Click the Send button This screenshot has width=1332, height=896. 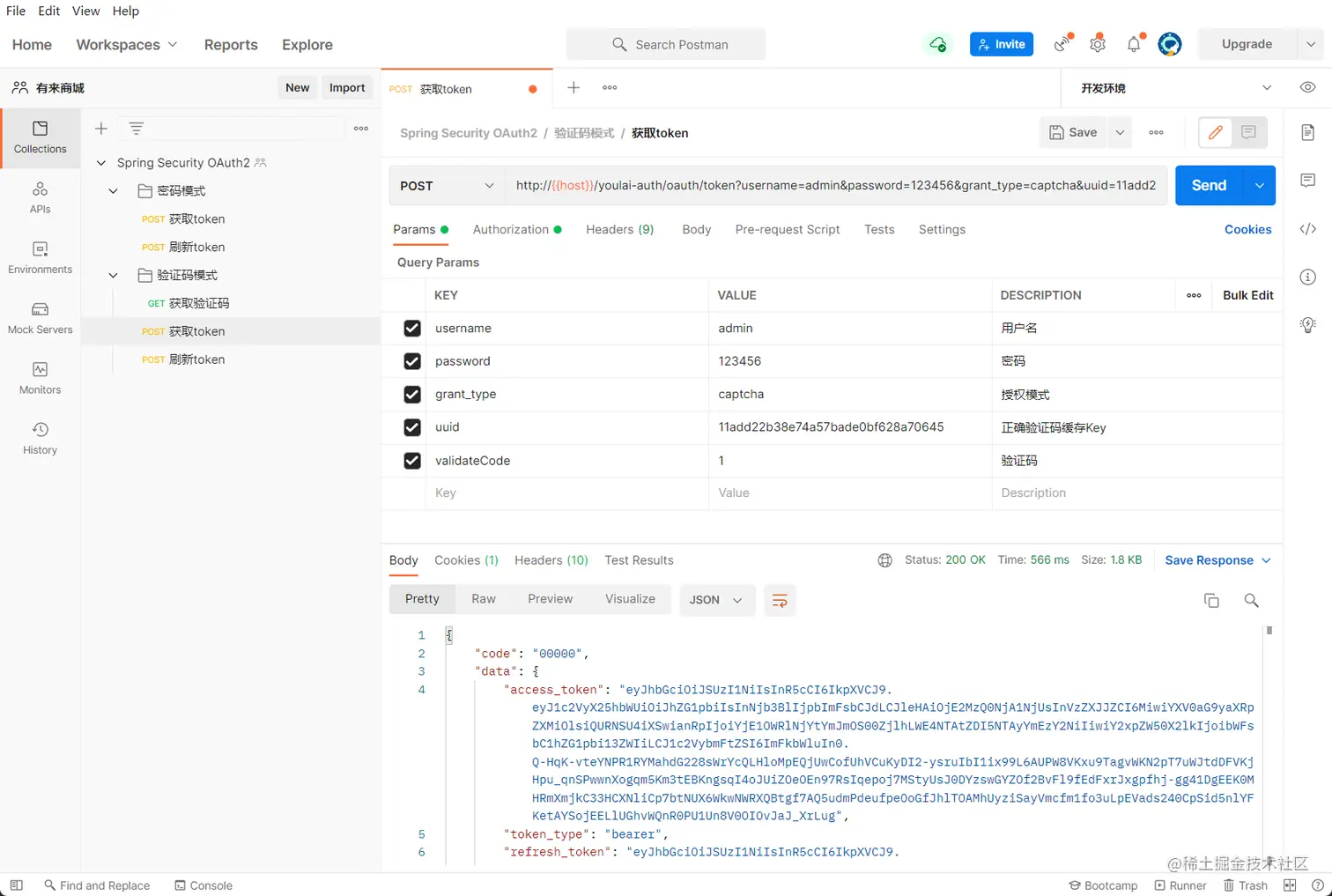1210,186
